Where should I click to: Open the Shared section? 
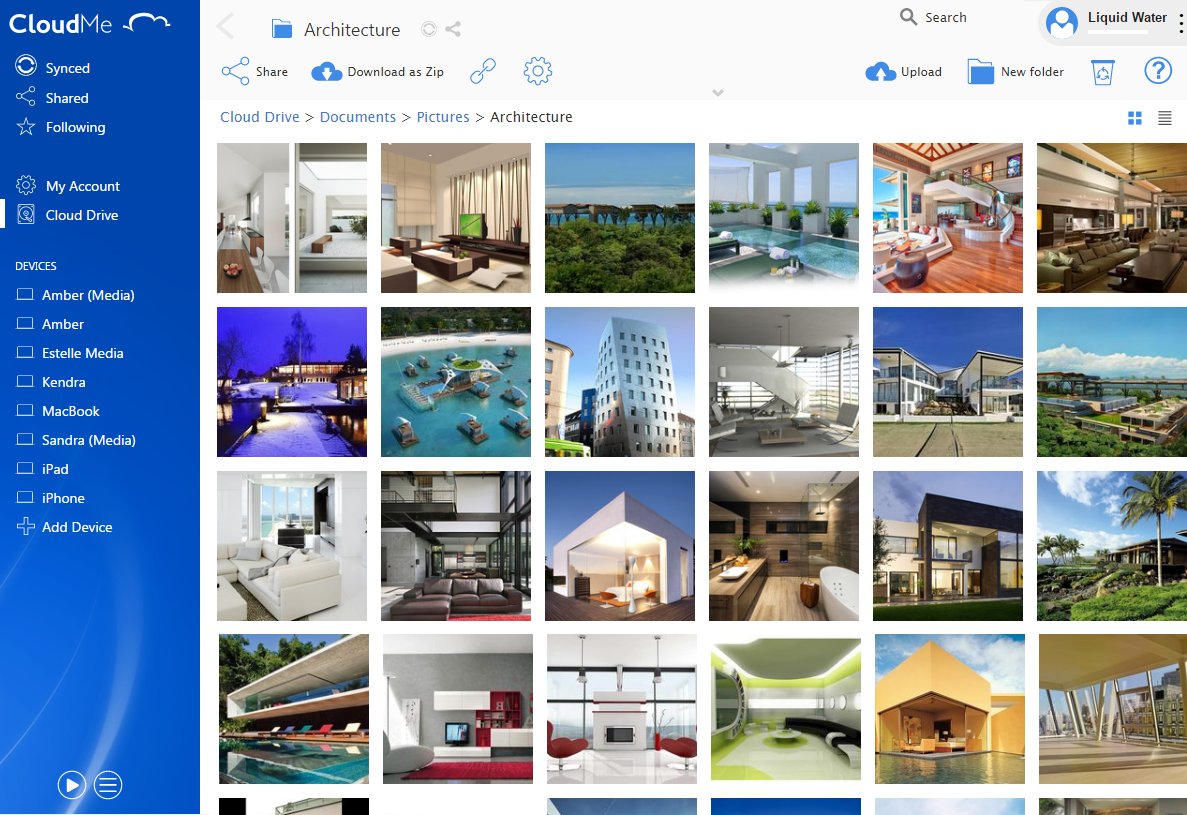[52, 98]
